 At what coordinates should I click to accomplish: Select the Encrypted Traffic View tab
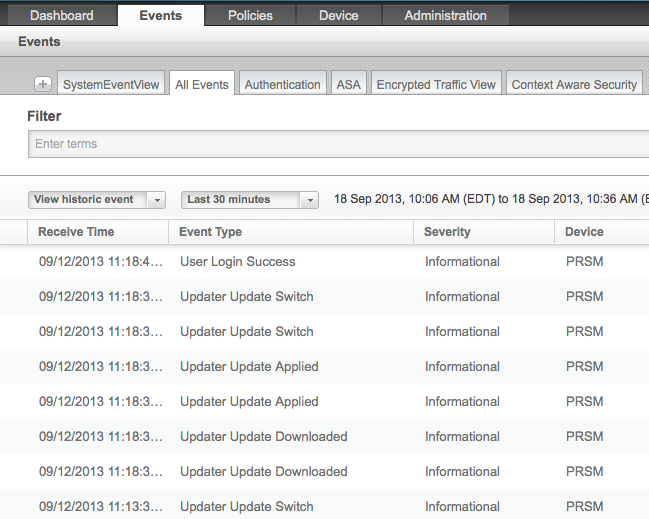436,85
